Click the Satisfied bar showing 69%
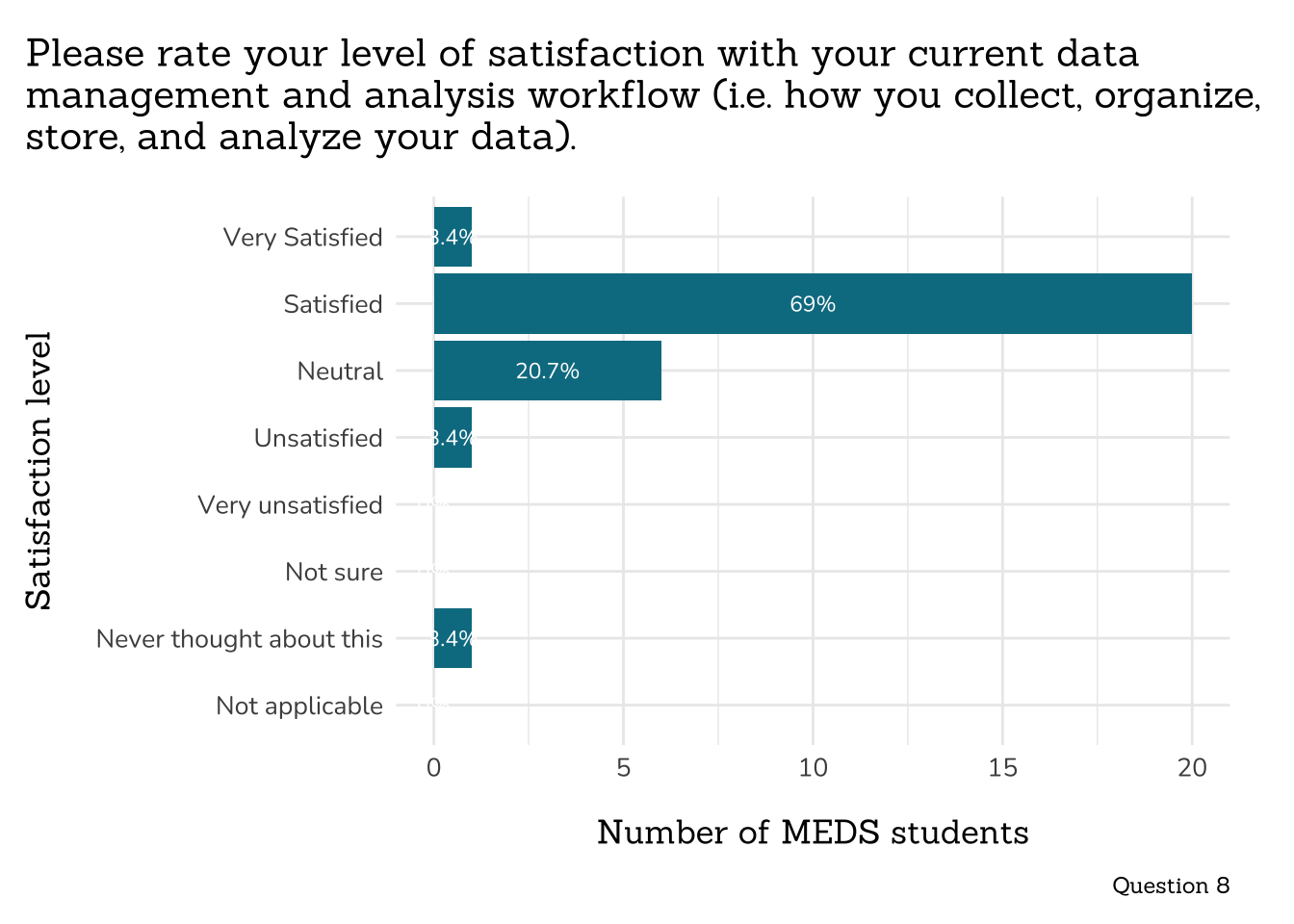The height and width of the screenshot is (924, 1294). pyautogui.click(x=812, y=304)
